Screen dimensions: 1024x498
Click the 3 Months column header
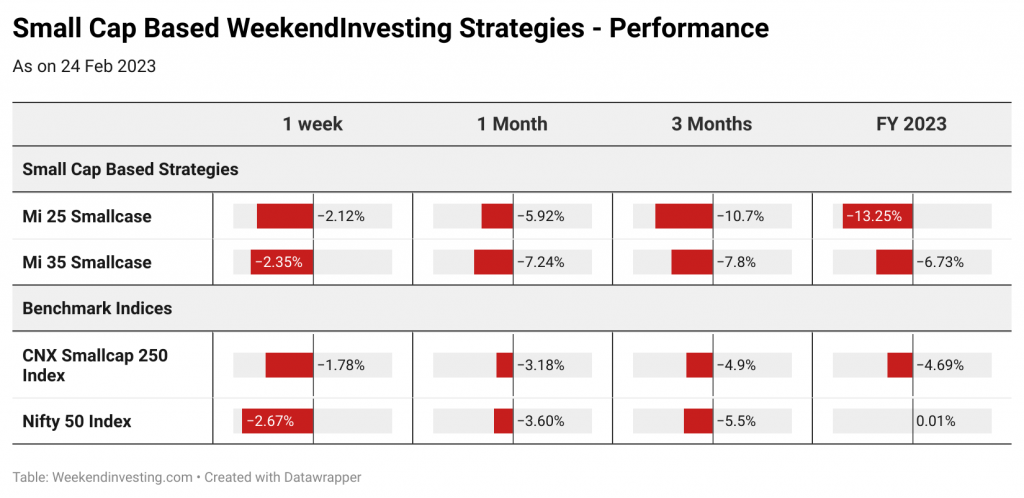pyautogui.click(x=712, y=124)
